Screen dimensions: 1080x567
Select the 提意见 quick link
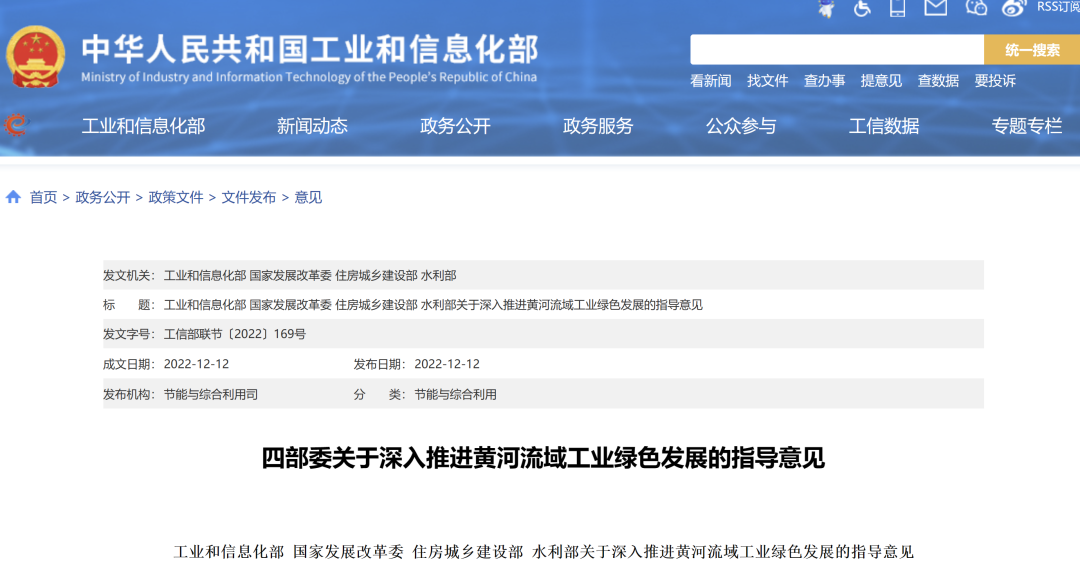coord(881,81)
